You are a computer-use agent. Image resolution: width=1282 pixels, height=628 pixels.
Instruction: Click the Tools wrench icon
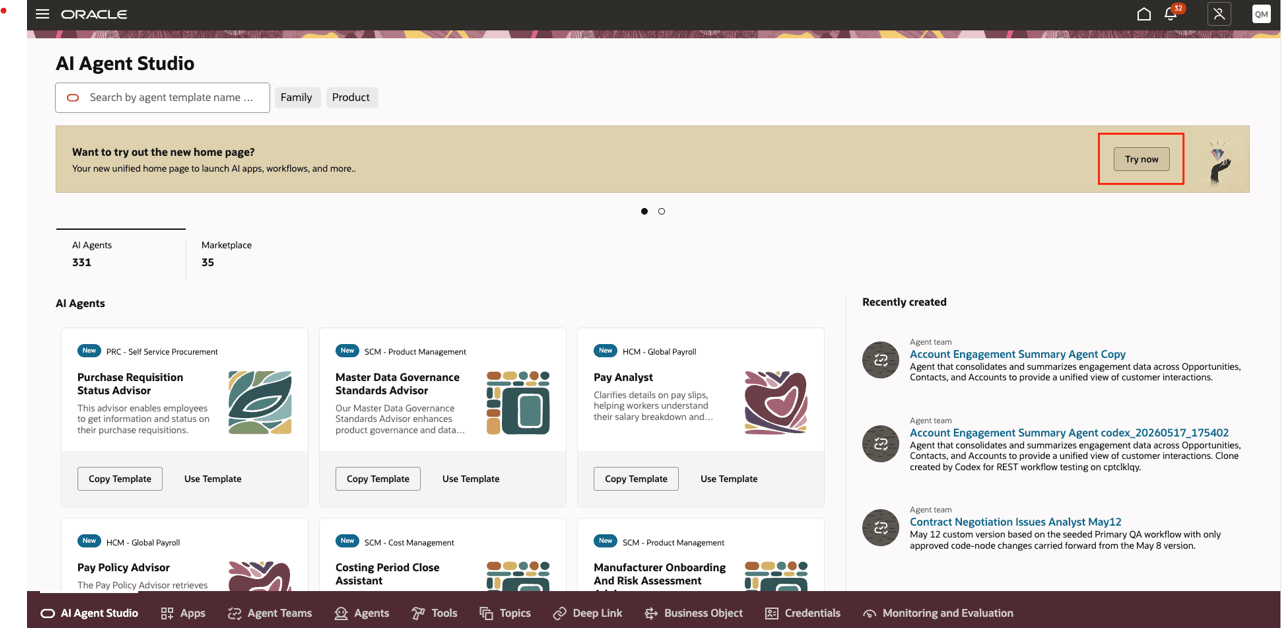[x=419, y=613]
